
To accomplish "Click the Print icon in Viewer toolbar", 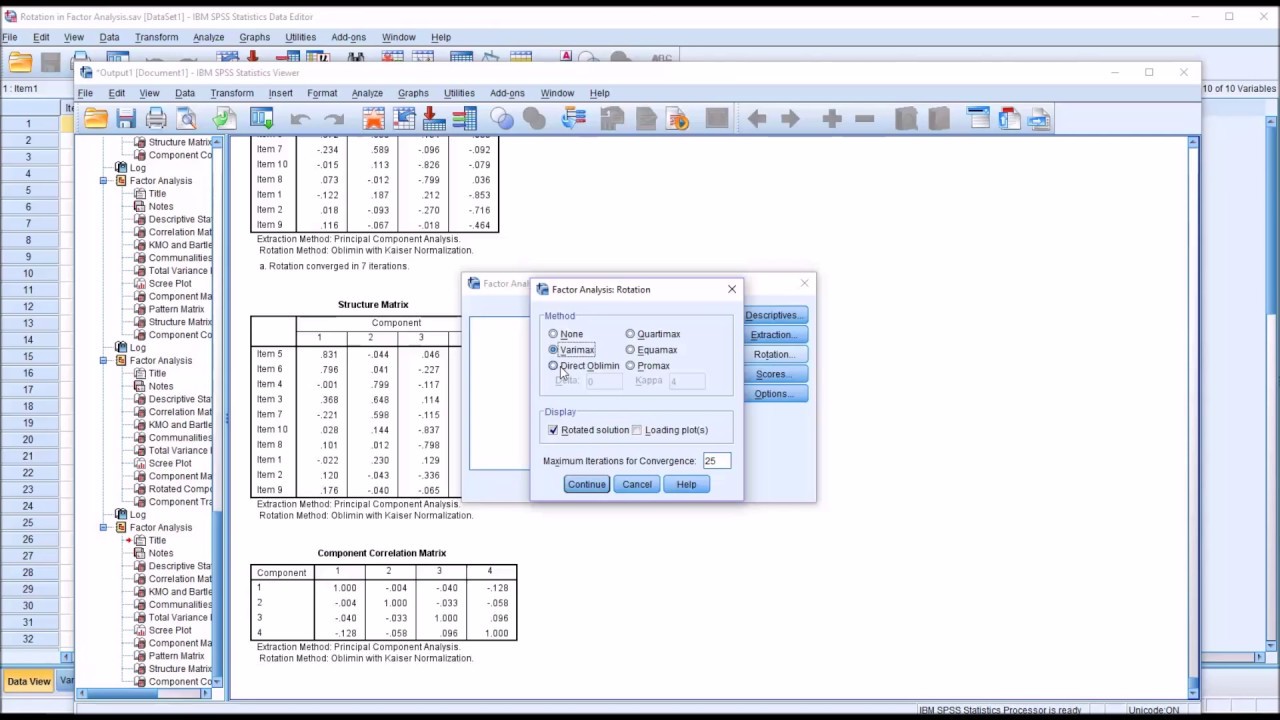I will click(x=156, y=119).
